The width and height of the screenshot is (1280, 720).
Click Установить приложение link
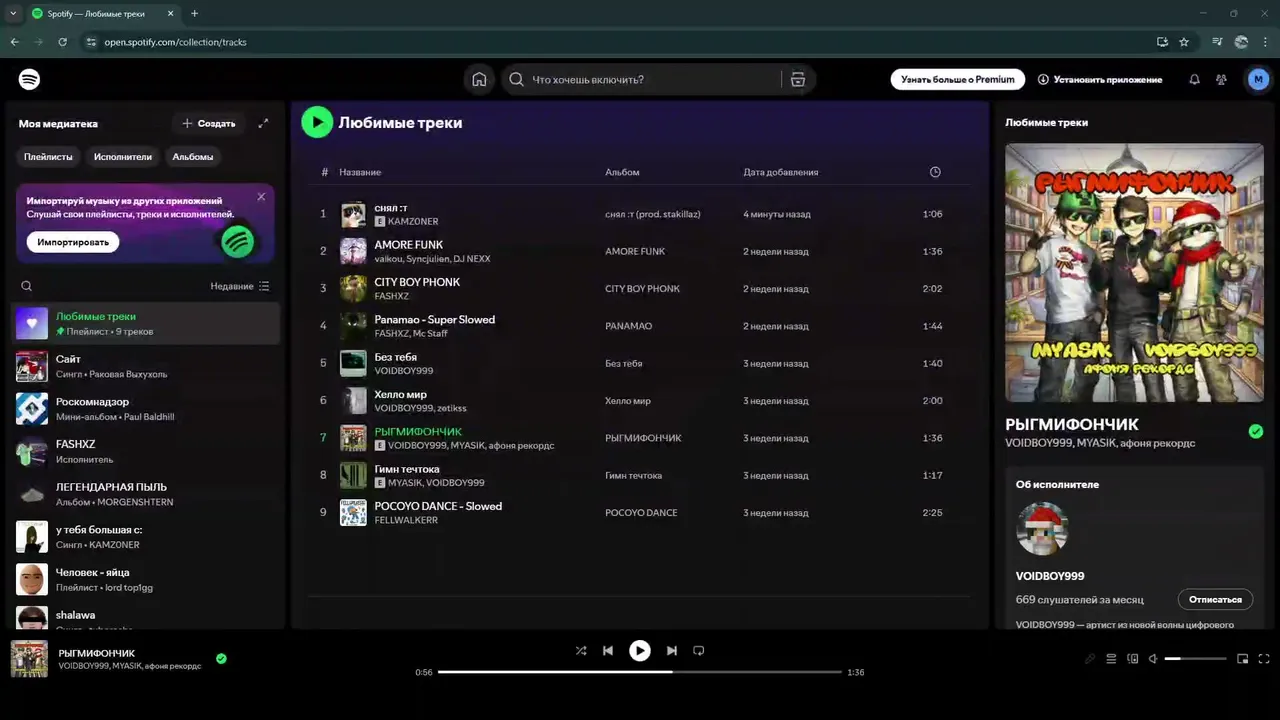(x=1100, y=79)
